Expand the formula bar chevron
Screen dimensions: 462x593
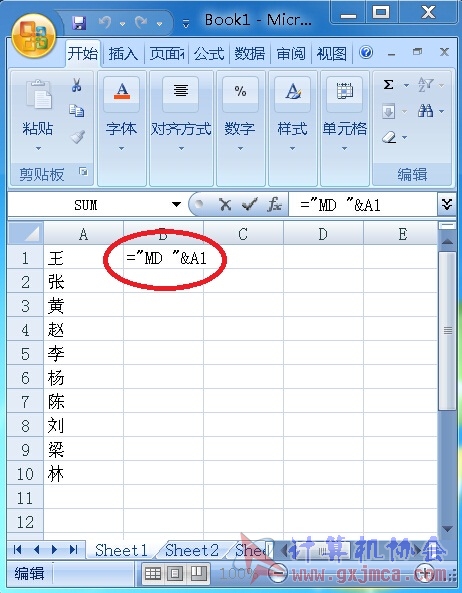tap(446, 205)
